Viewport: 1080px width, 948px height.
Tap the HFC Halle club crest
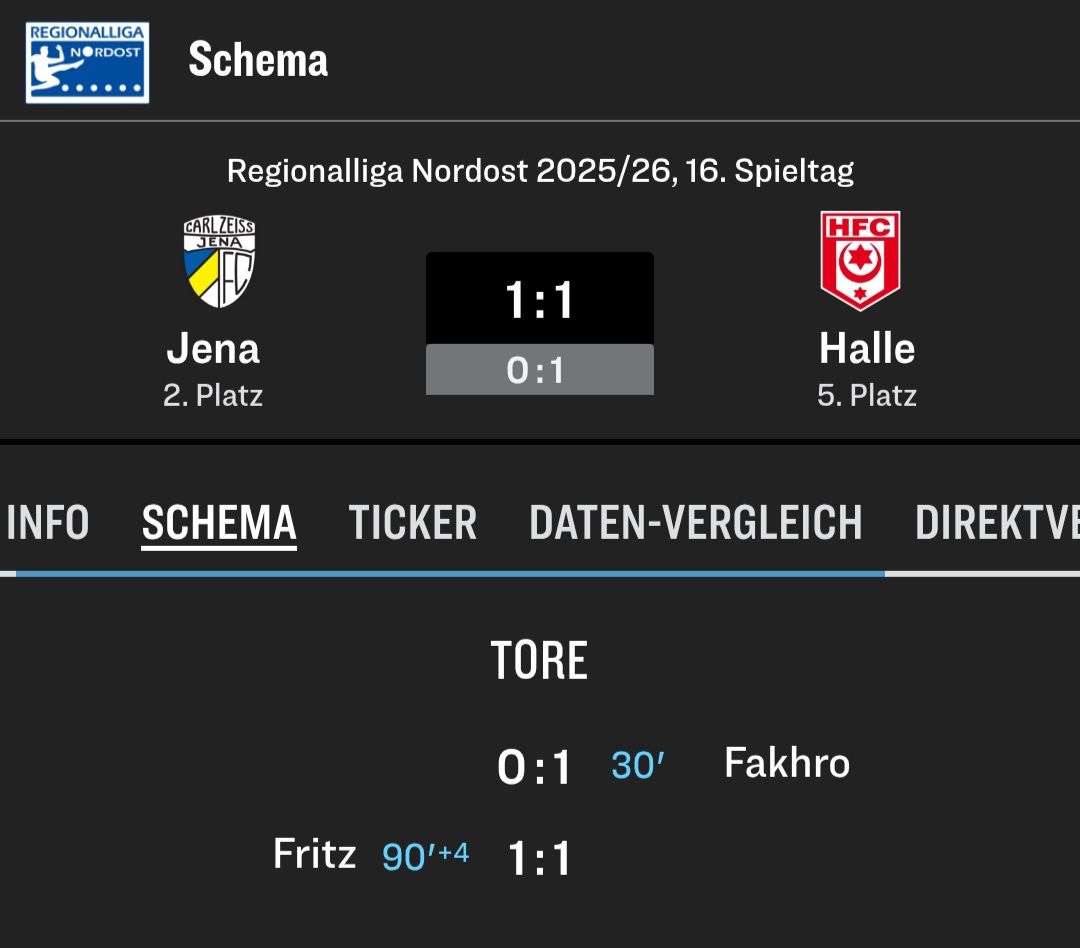point(860,260)
